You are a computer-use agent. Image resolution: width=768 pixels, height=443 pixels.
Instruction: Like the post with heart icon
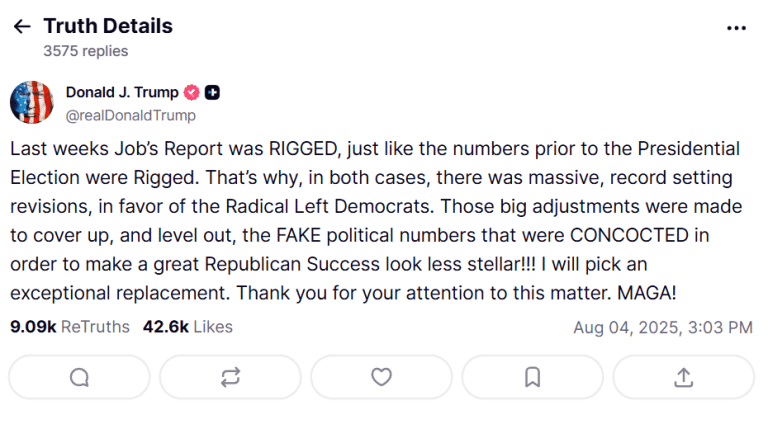pyautogui.click(x=381, y=377)
